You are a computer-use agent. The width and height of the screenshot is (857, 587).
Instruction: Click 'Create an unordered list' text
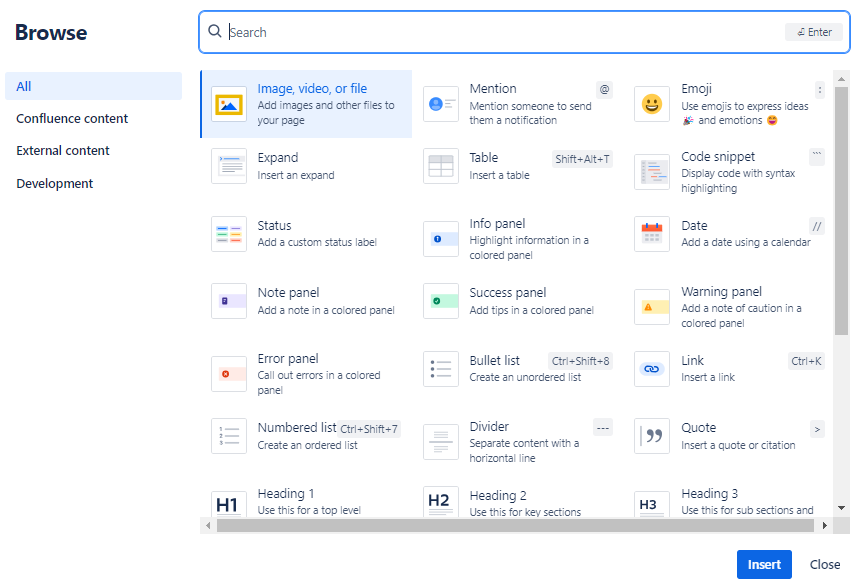pyautogui.click(x=525, y=377)
